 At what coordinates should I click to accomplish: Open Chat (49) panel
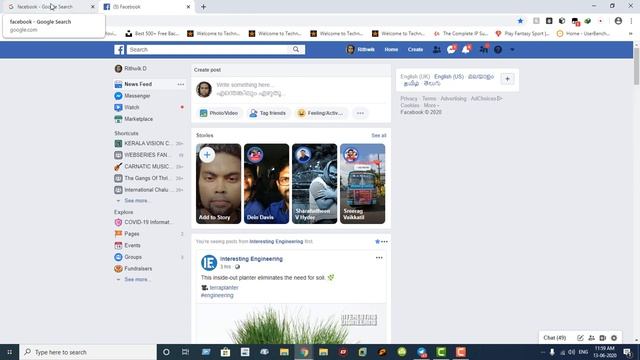pyautogui.click(x=554, y=338)
